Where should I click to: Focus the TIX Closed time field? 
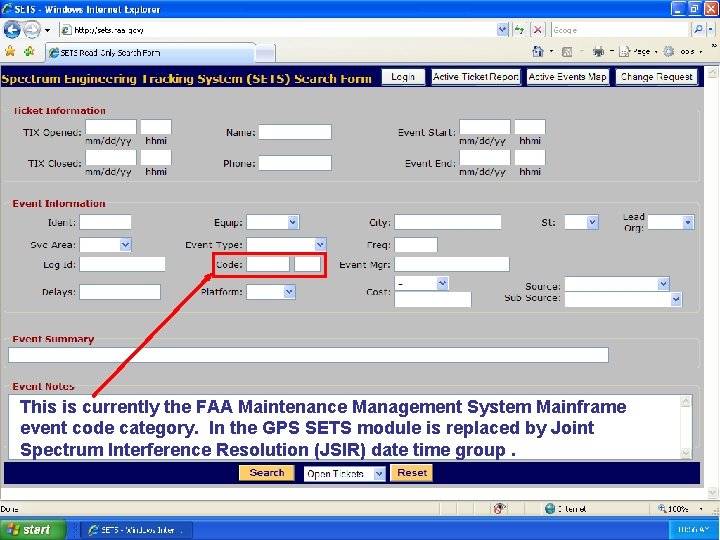pos(156,158)
